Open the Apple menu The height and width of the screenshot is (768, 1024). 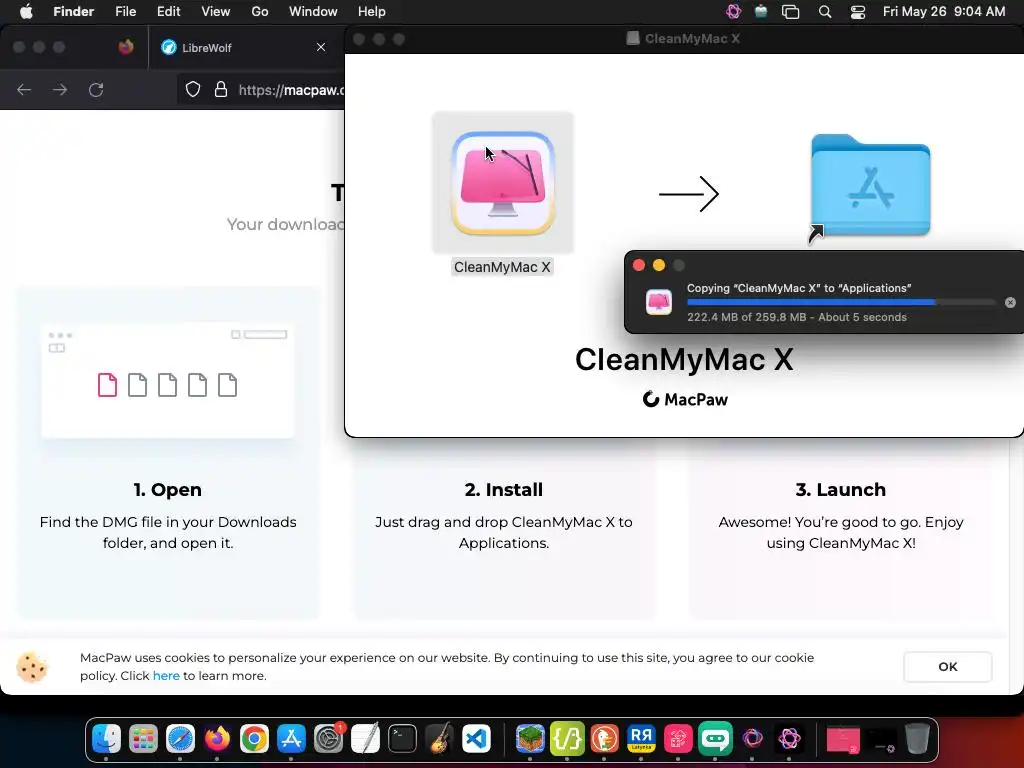point(26,11)
